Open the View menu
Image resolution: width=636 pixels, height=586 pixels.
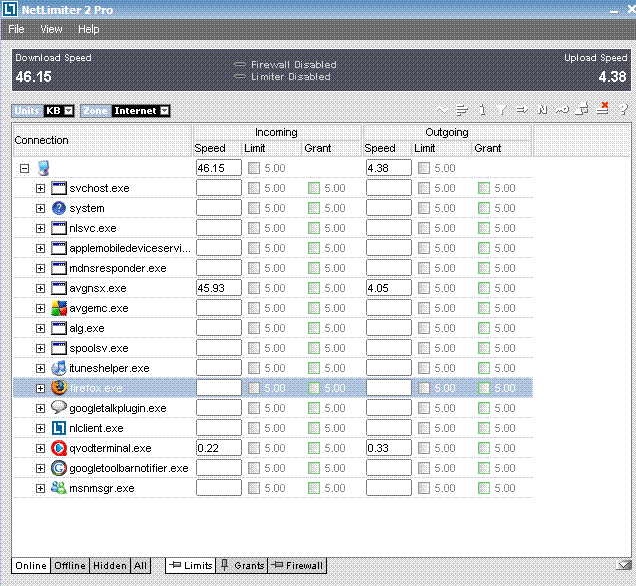pyautogui.click(x=51, y=29)
